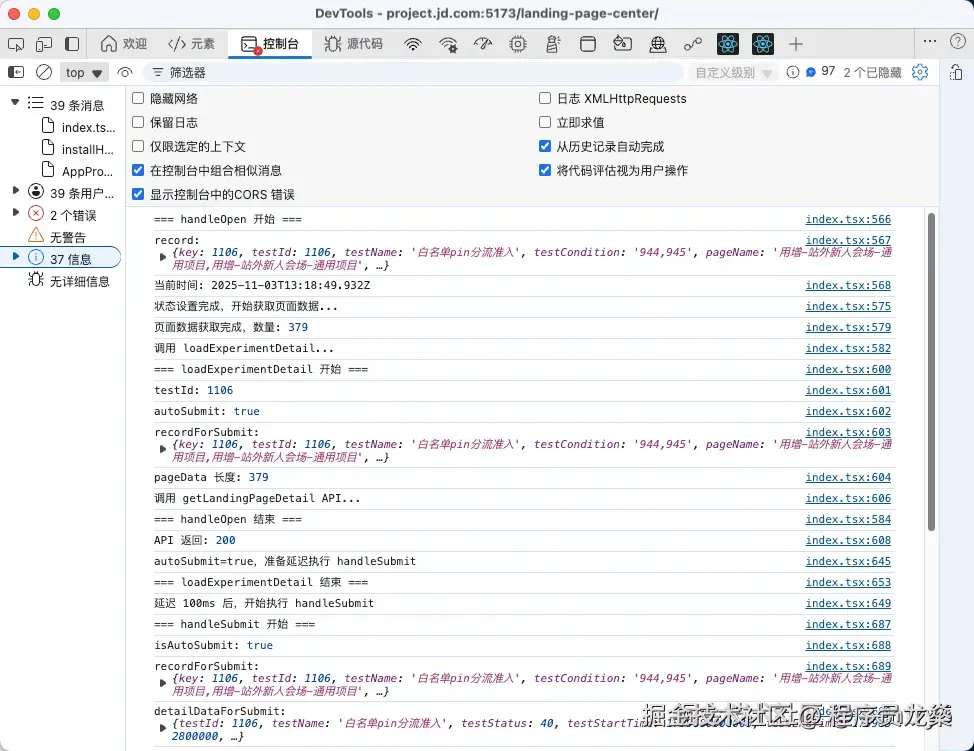
Task: Focus the 筛选器 filter field
Action: click(x=414, y=73)
